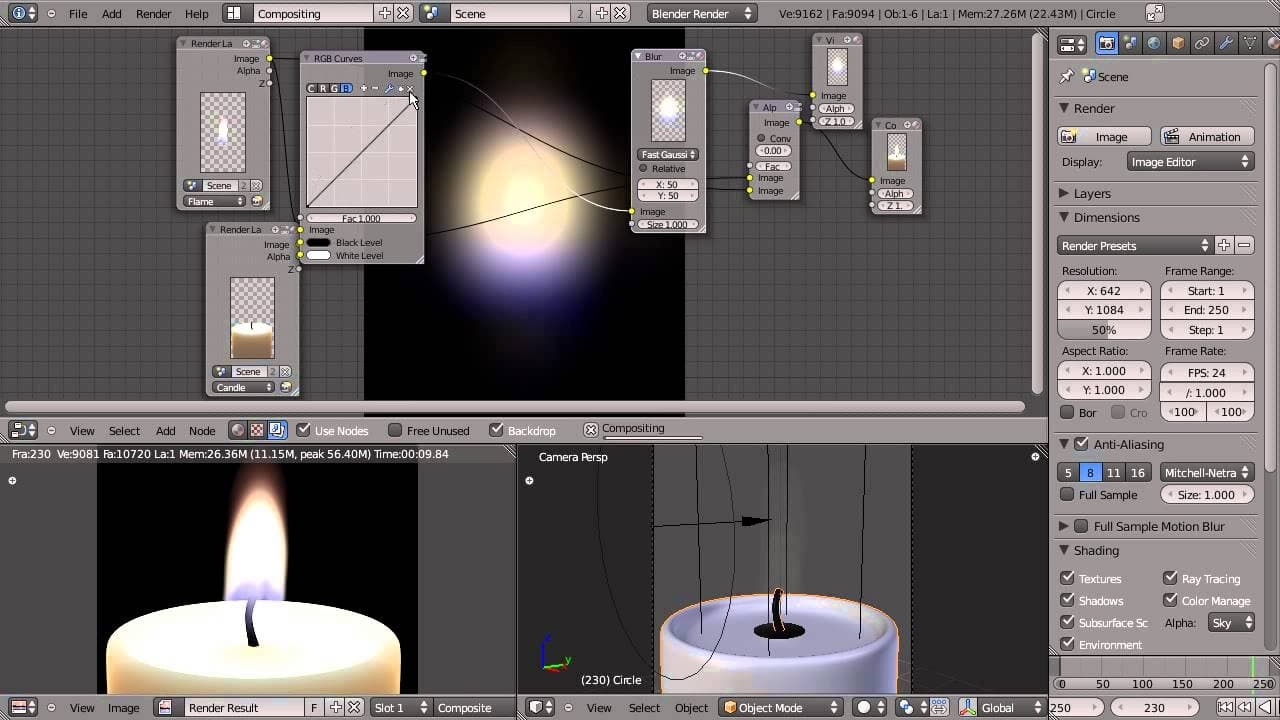Uncheck the Ray Tracing option
Image resolution: width=1280 pixels, height=720 pixels.
(x=1170, y=578)
